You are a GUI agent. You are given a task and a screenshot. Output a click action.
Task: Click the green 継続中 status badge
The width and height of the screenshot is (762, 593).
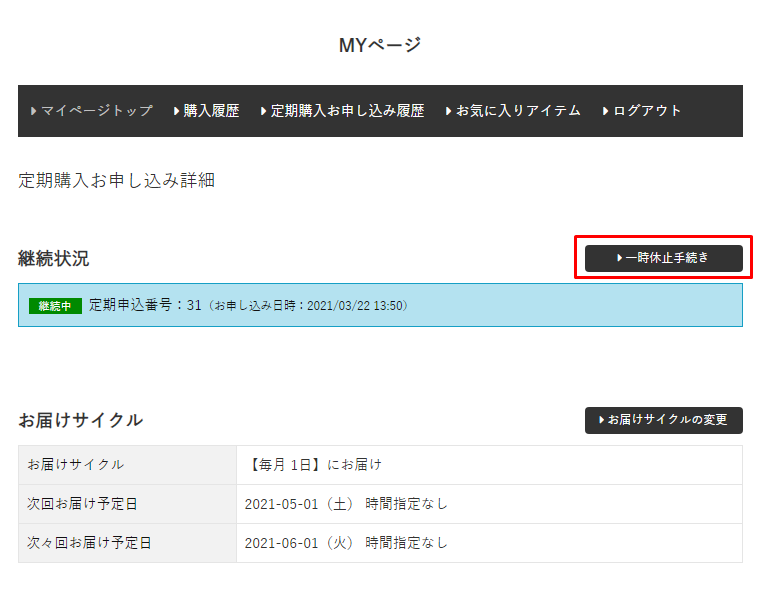tap(55, 306)
